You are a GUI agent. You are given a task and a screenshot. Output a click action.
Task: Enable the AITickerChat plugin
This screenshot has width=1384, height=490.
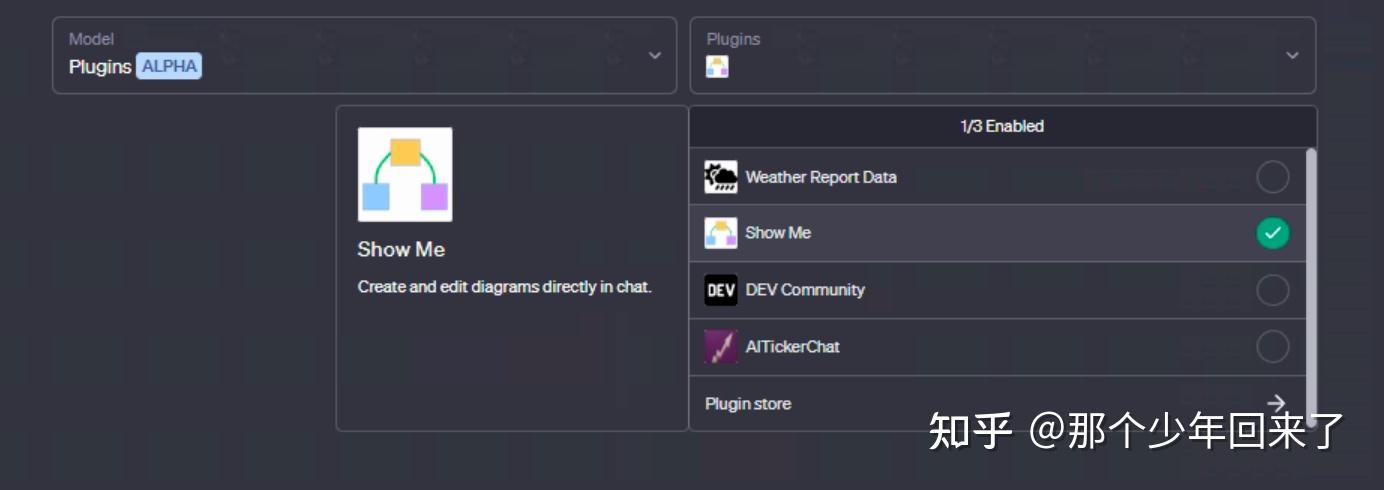point(1272,347)
